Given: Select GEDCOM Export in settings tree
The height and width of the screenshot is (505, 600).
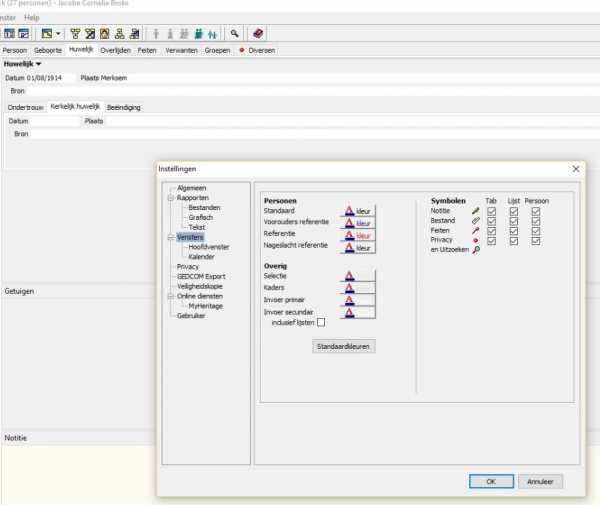Looking at the screenshot, I should tap(201, 276).
